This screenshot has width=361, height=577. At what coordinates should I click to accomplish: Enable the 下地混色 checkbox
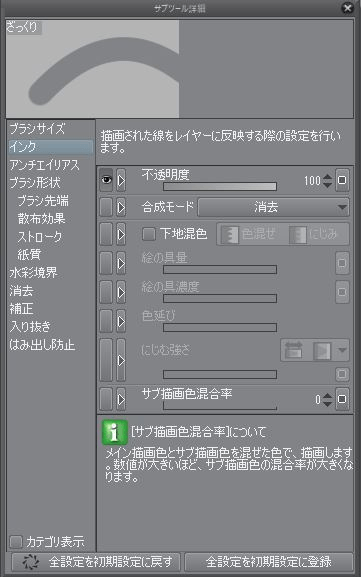coord(149,234)
